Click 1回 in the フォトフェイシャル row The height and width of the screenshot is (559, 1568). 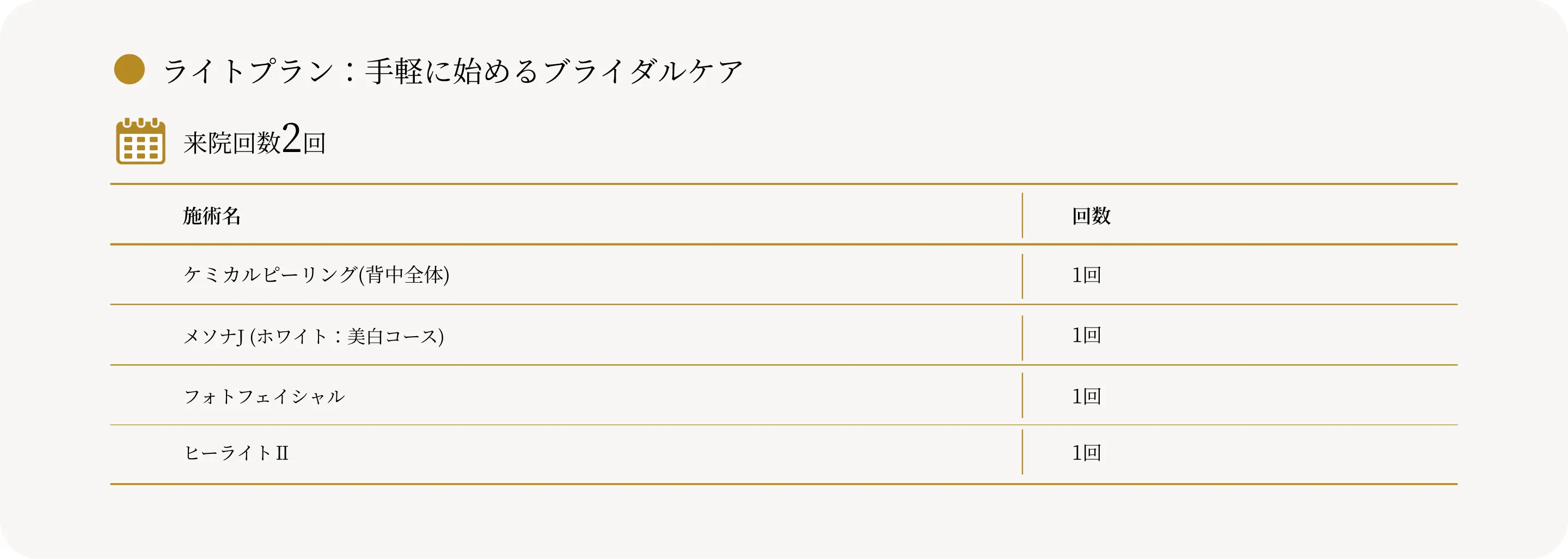tap(1087, 397)
